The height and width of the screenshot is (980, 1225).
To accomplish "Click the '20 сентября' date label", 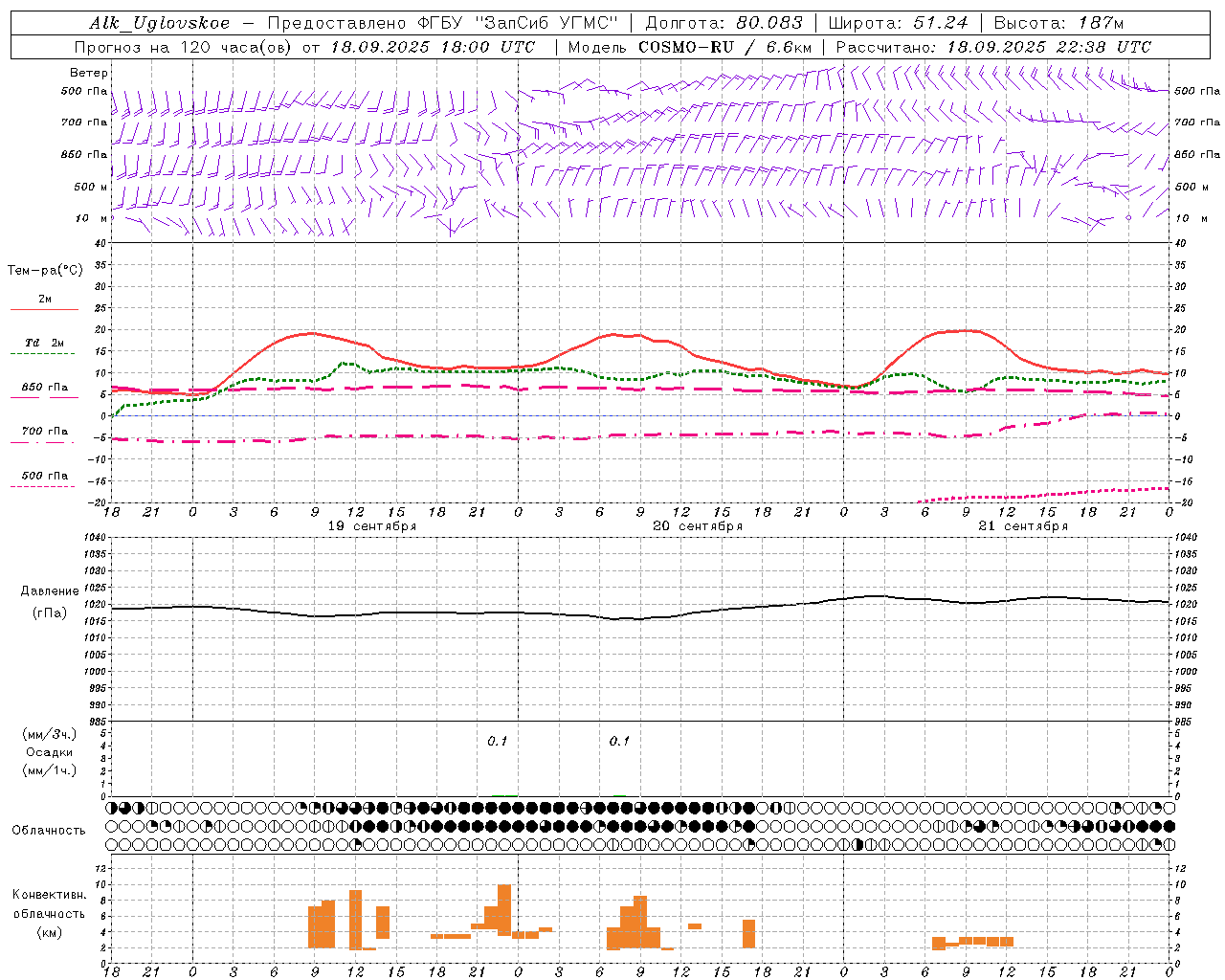I will pos(698,526).
